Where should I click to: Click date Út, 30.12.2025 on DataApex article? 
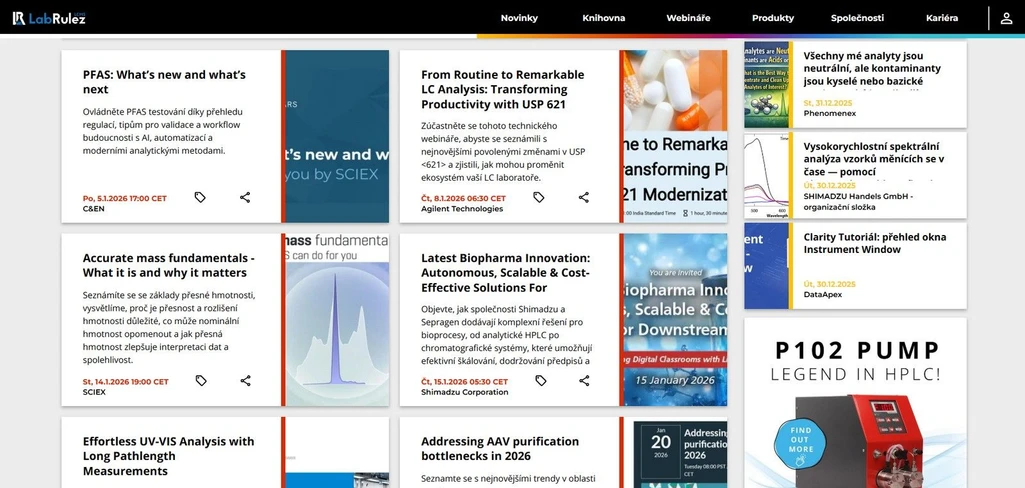(x=830, y=284)
